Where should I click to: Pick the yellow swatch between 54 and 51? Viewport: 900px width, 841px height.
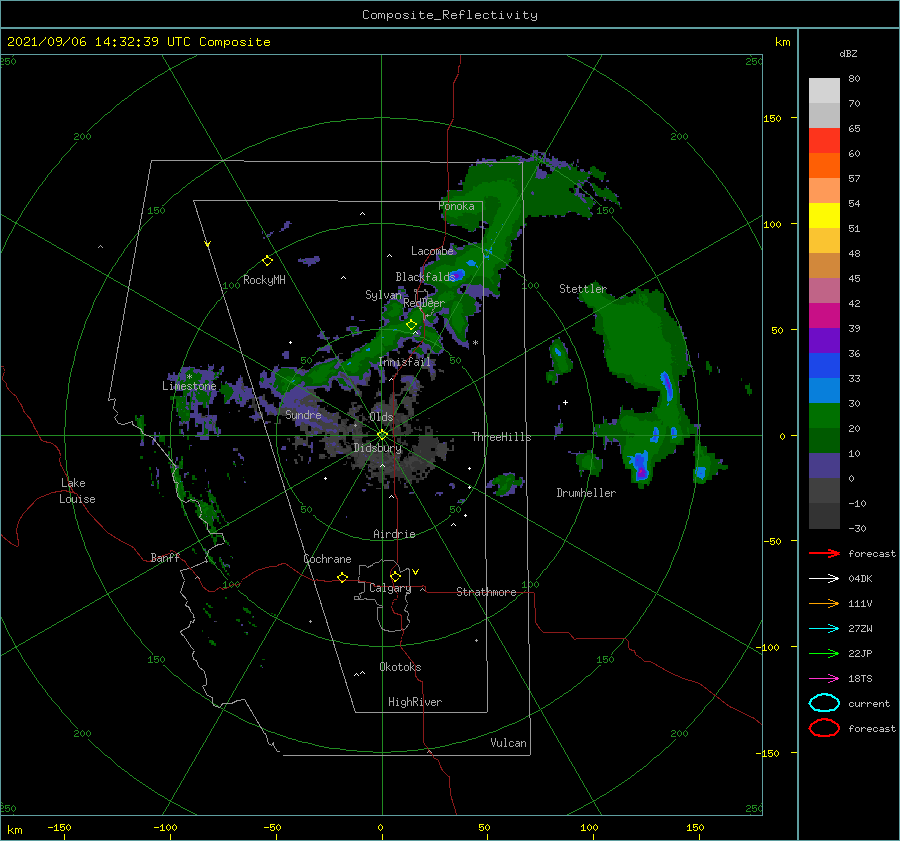tap(824, 216)
